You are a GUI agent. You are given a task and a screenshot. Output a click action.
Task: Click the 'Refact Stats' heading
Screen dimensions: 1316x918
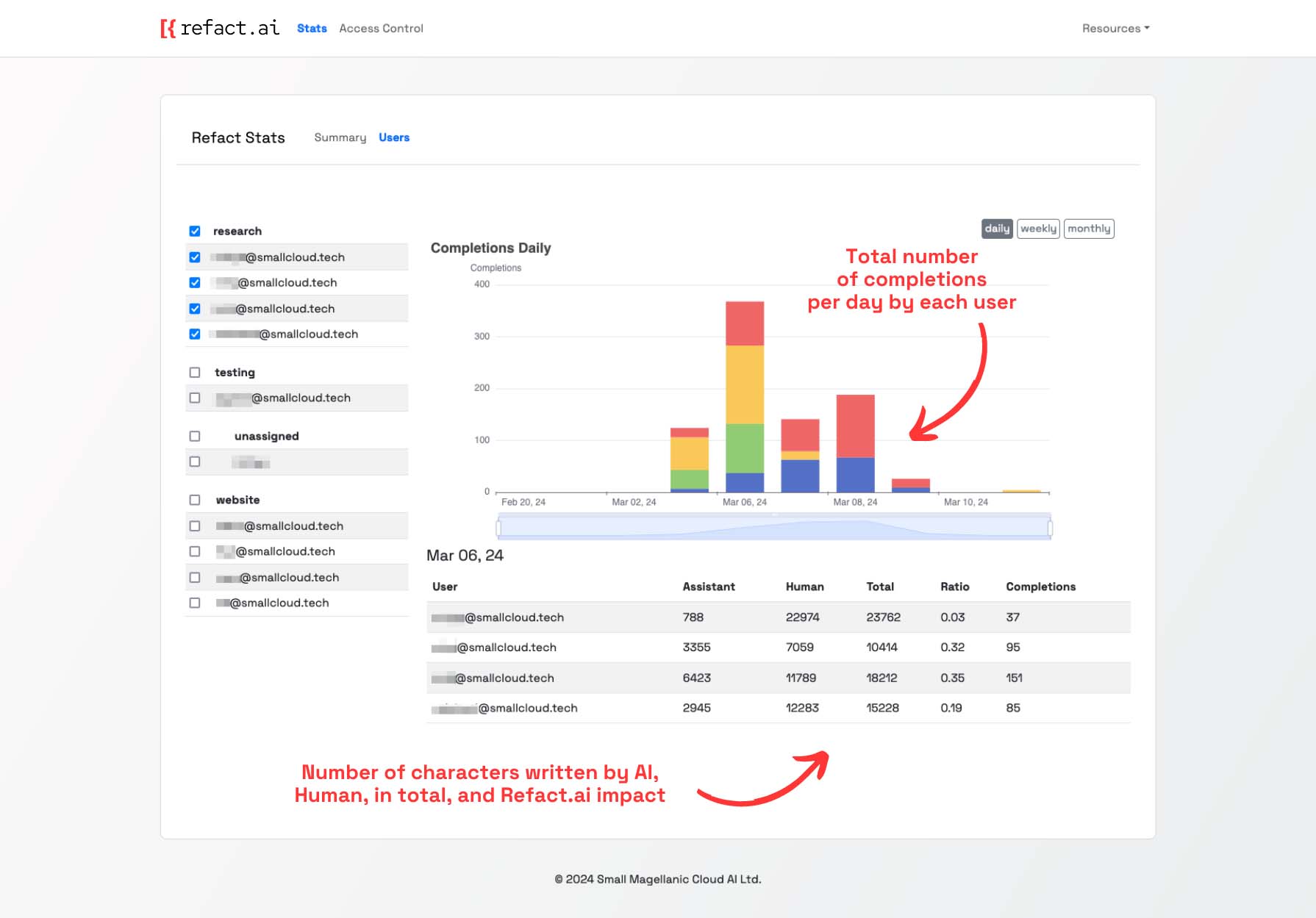(238, 137)
